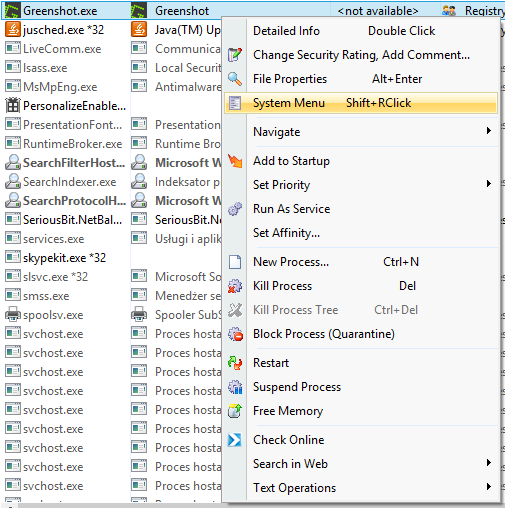Viewport: 505px width, 508px height.
Task: Expand the Navigate submenu arrow
Action: point(489,131)
